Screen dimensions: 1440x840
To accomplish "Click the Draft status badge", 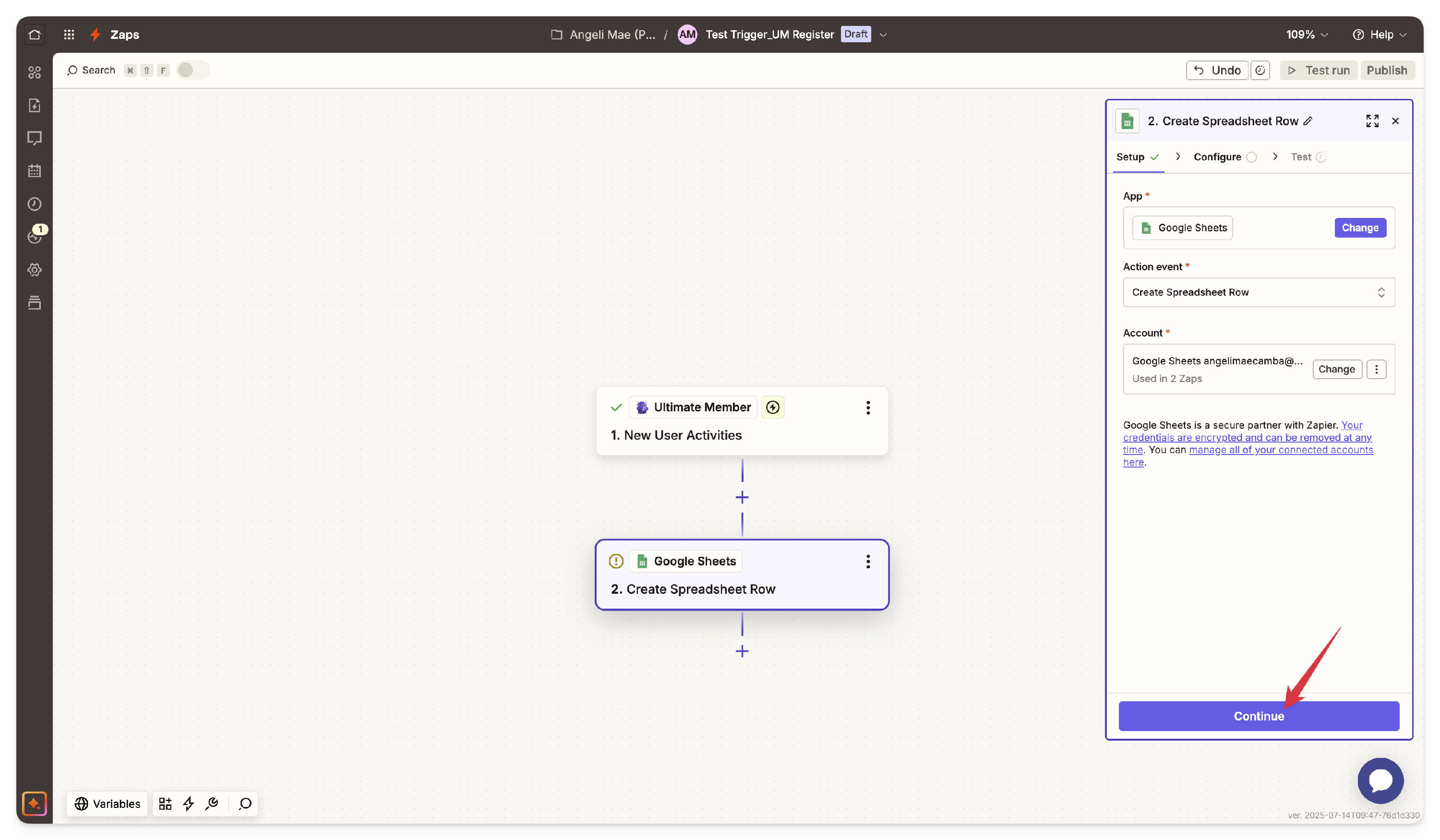I will click(855, 34).
